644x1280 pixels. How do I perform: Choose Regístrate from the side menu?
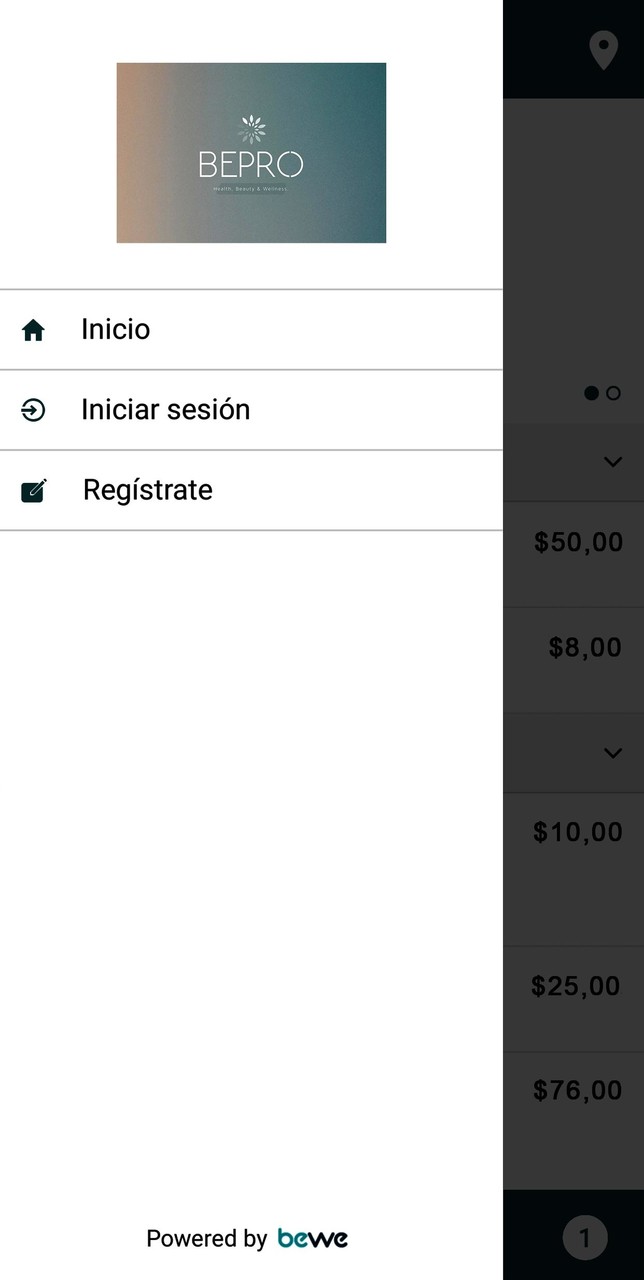pyautogui.click(x=148, y=490)
